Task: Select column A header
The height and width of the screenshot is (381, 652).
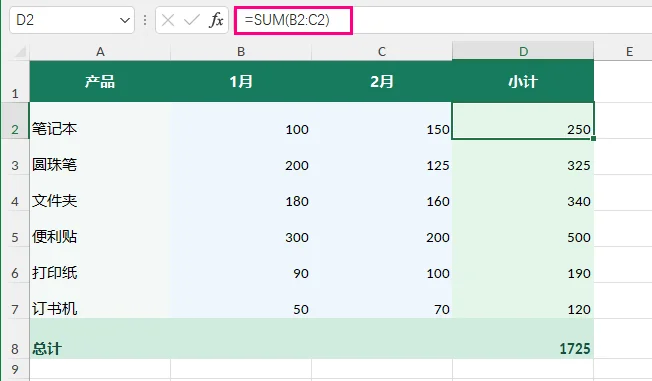Action: (x=100, y=52)
